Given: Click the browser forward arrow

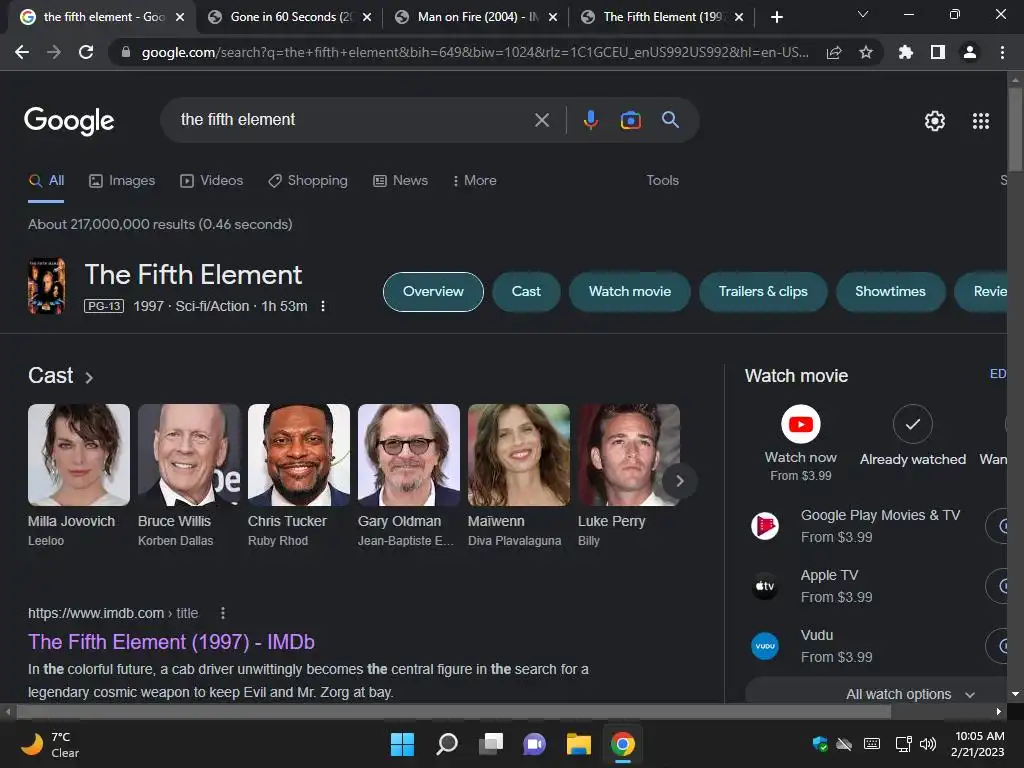Looking at the screenshot, I should tap(54, 52).
